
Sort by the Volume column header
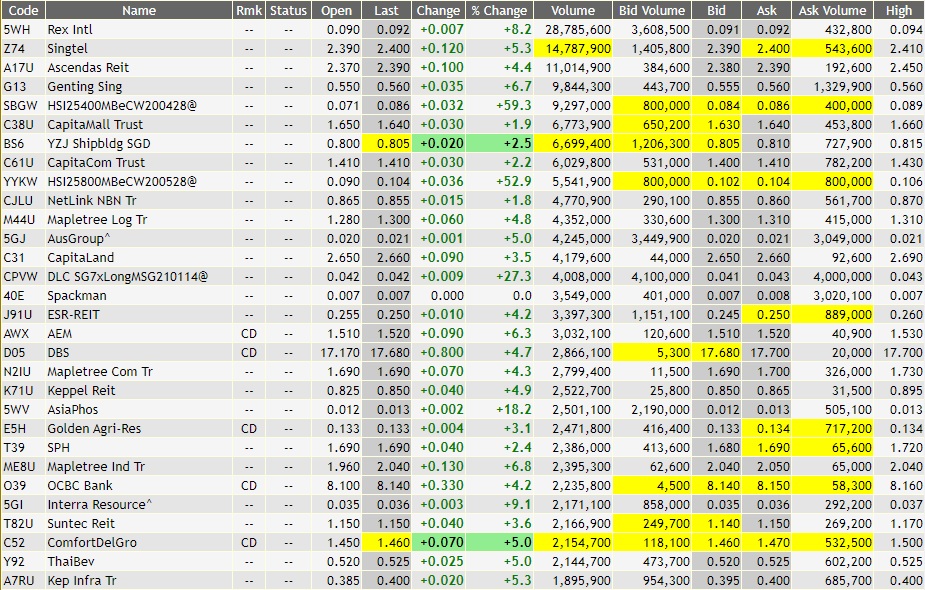[573, 11]
